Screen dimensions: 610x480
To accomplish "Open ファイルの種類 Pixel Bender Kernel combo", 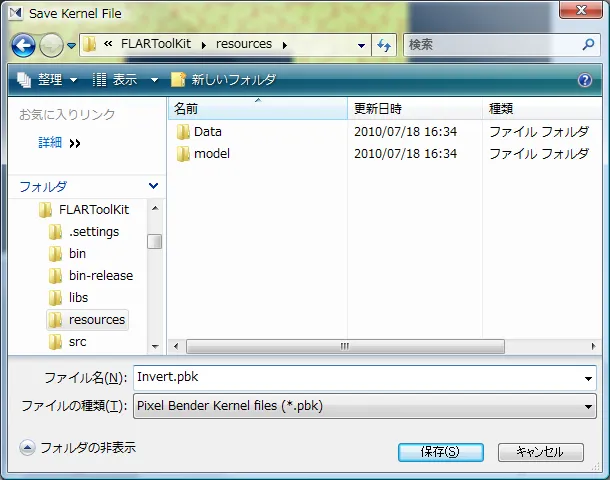I will tap(365, 406).
